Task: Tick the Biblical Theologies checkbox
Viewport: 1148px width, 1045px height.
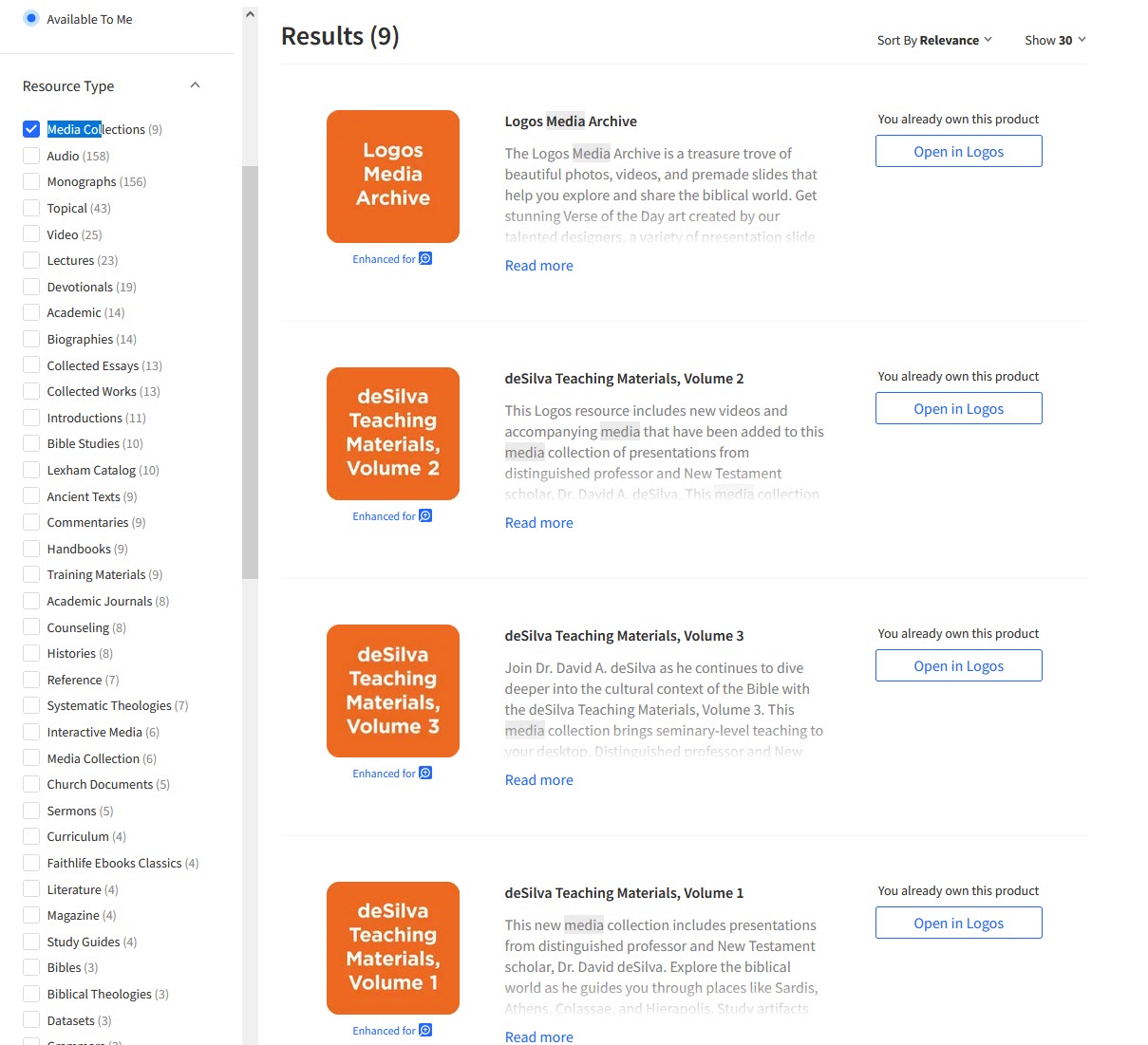Action: [x=31, y=994]
